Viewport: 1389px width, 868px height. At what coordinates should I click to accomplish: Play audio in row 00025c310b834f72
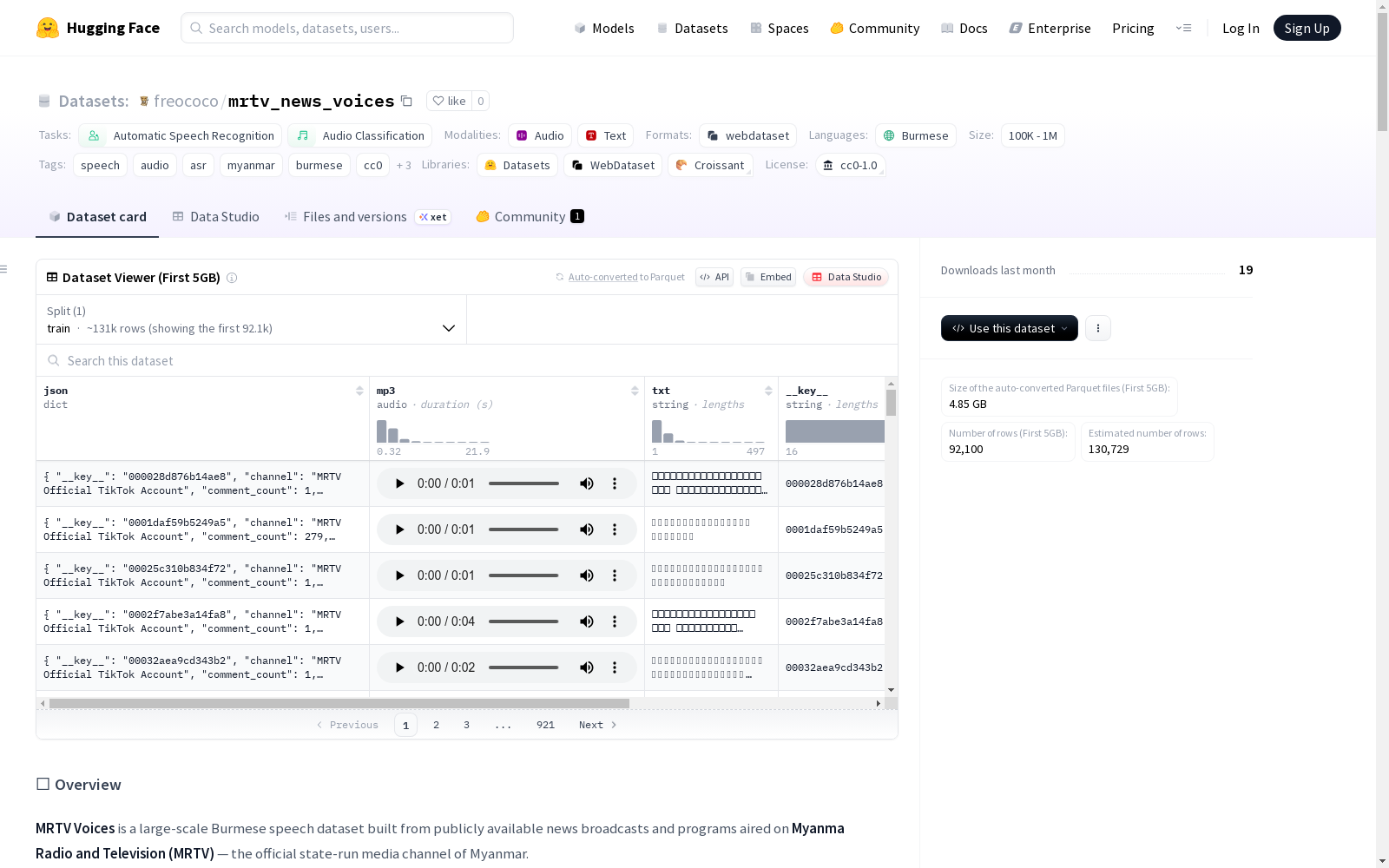399,575
